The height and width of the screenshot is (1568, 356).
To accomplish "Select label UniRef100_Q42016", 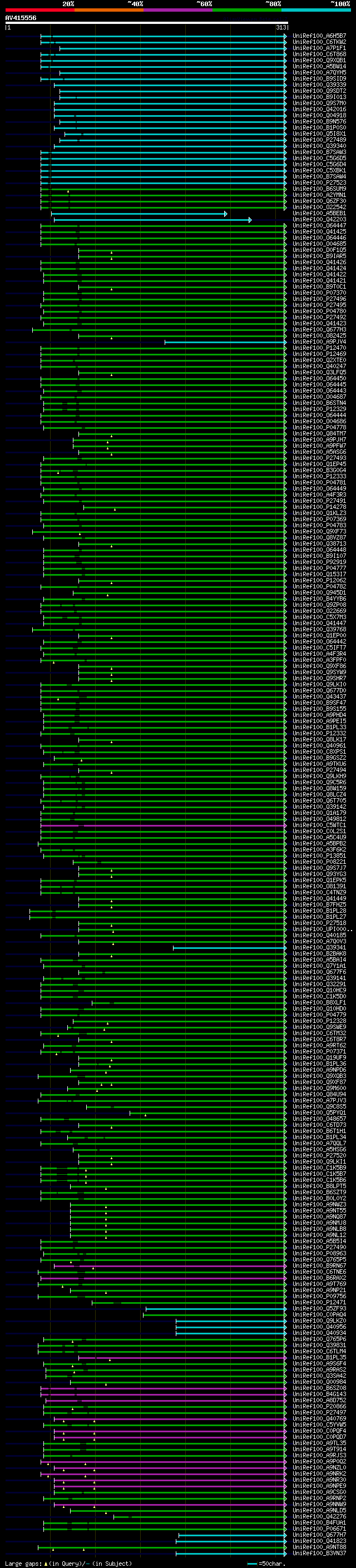I will coord(319,109).
